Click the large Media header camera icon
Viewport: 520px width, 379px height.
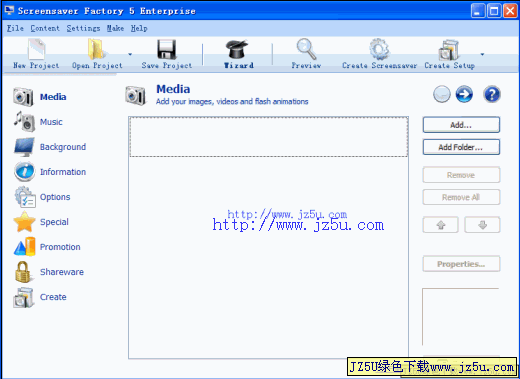tap(136, 96)
